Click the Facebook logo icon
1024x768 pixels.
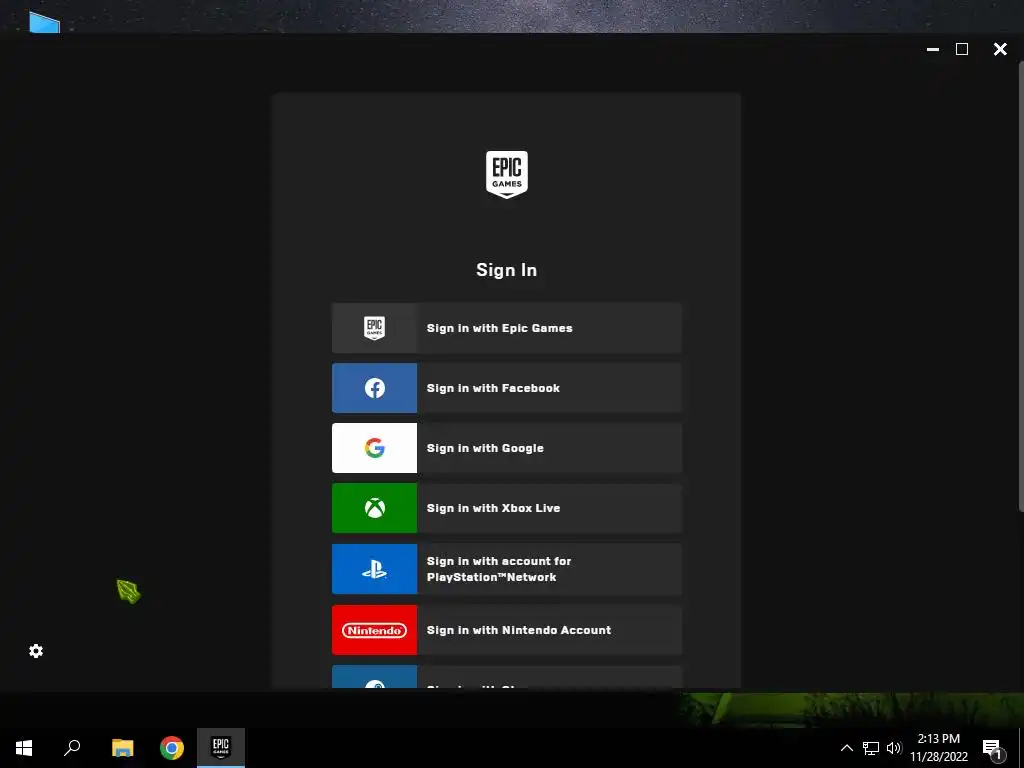tap(374, 388)
